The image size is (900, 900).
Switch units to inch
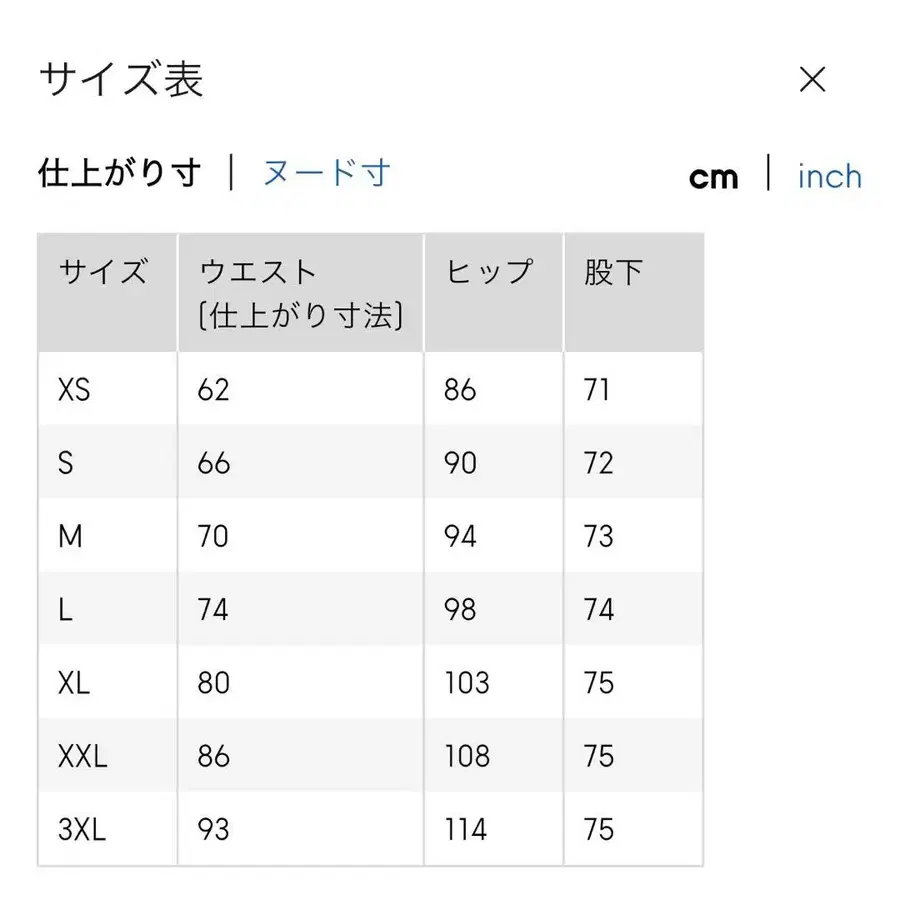[829, 176]
